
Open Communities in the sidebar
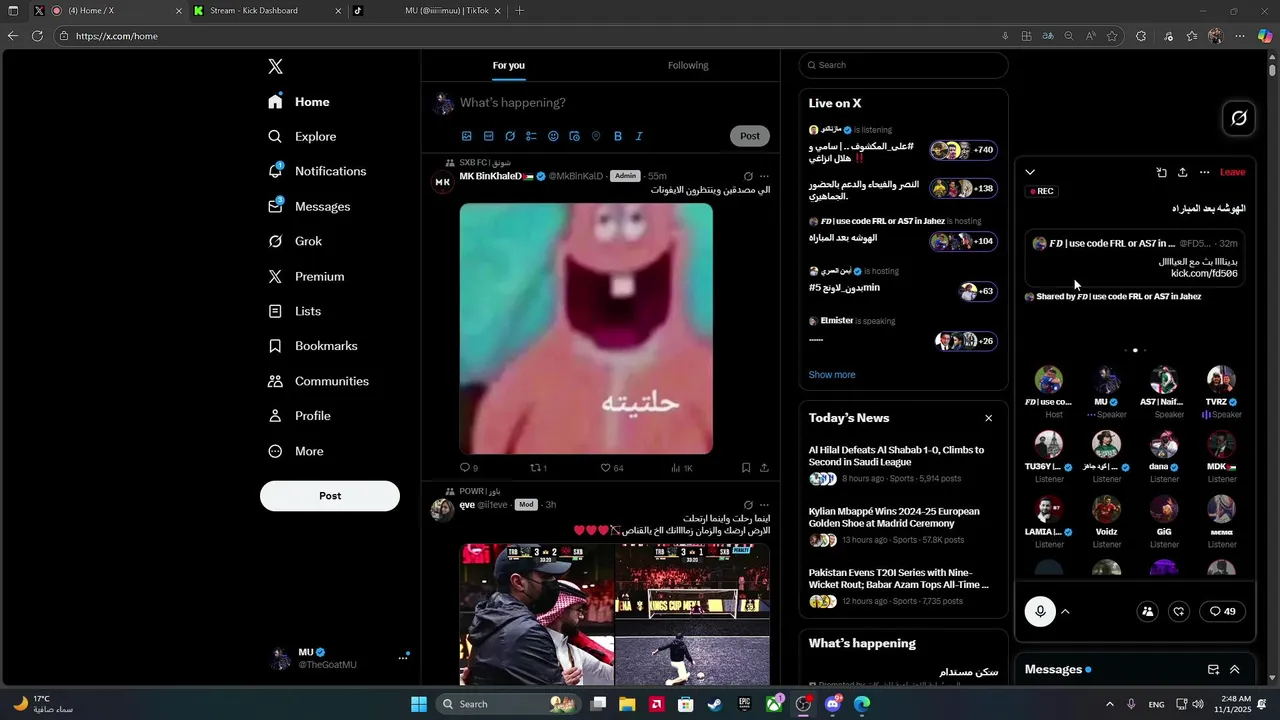(x=318, y=381)
